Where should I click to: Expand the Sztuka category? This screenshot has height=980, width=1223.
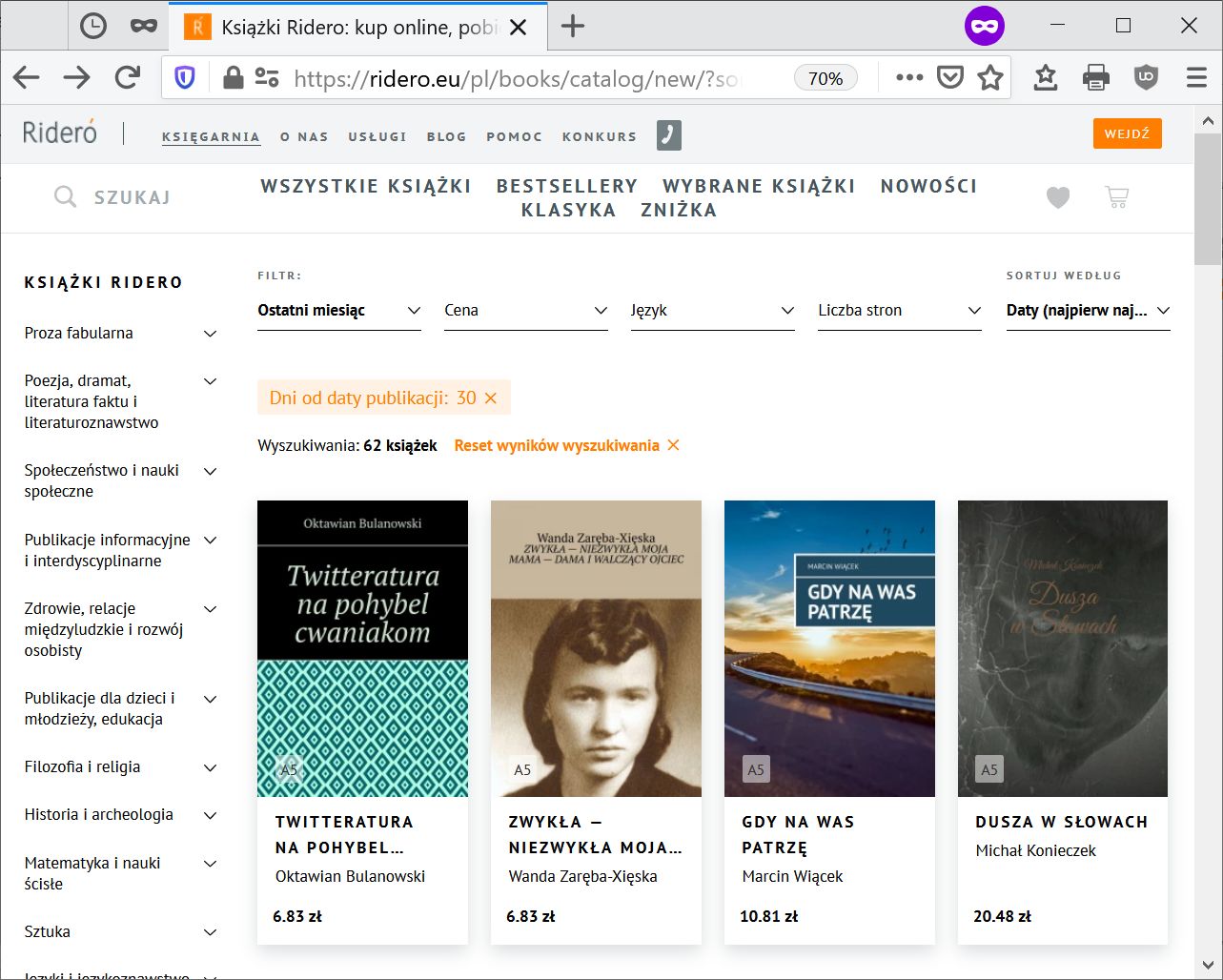pos(211,932)
